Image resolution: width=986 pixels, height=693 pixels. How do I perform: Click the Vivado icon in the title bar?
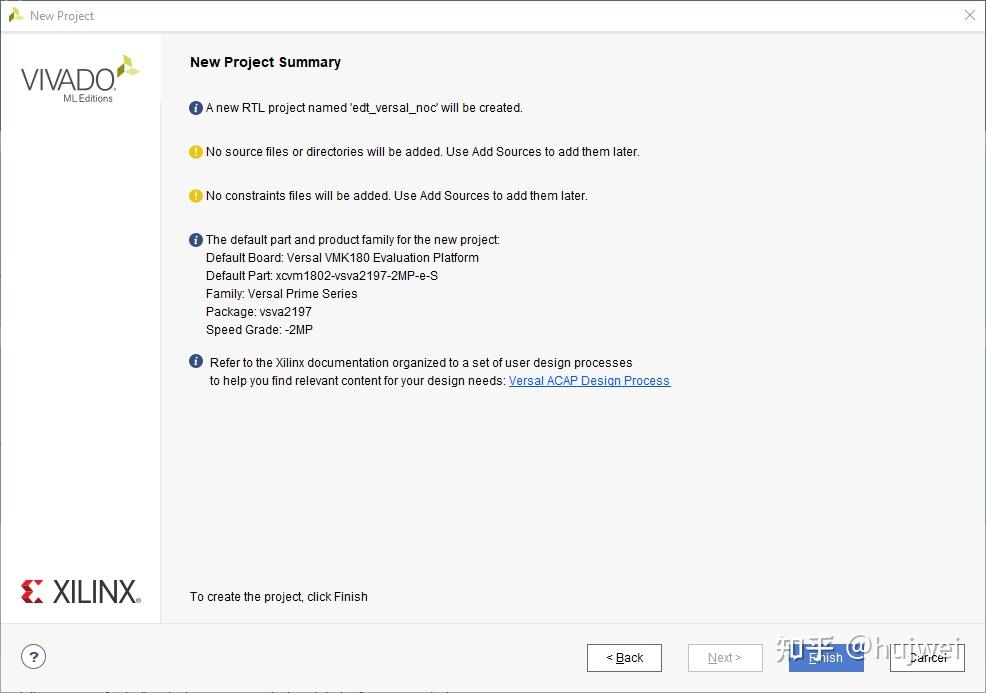[16, 15]
